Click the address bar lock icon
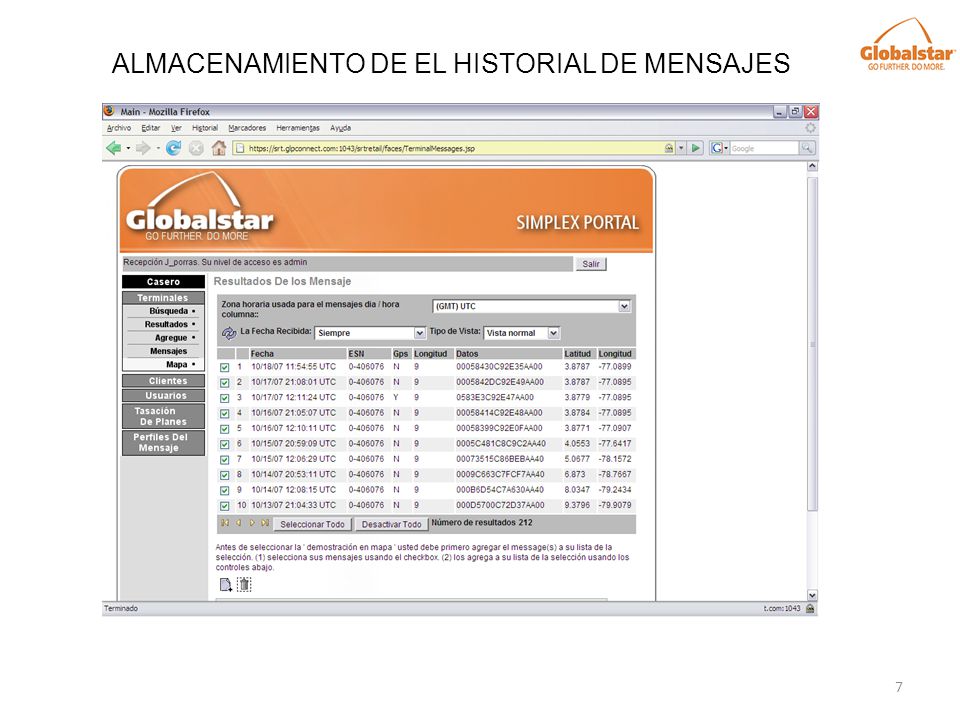Image resolution: width=960 pixels, height=720 pixels. (669, 148)
